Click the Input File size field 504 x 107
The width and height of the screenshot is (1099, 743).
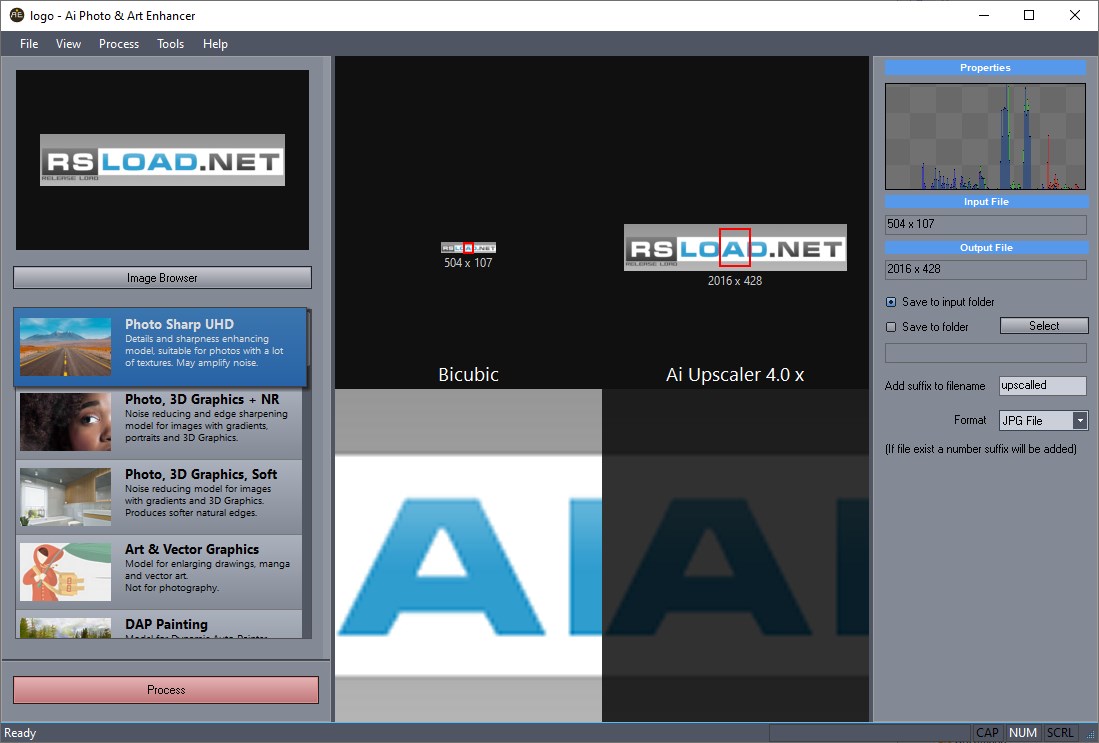click(x=985, y=224)
